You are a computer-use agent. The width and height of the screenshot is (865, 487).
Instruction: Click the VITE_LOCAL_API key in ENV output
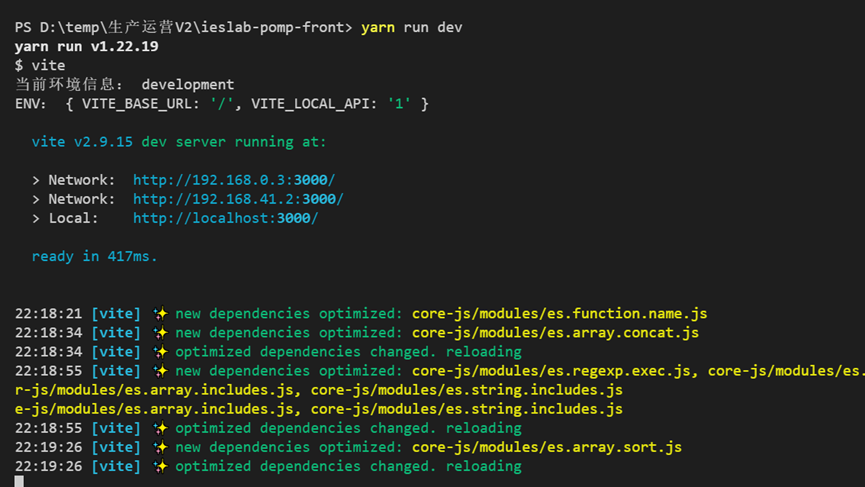pos(314,104)
